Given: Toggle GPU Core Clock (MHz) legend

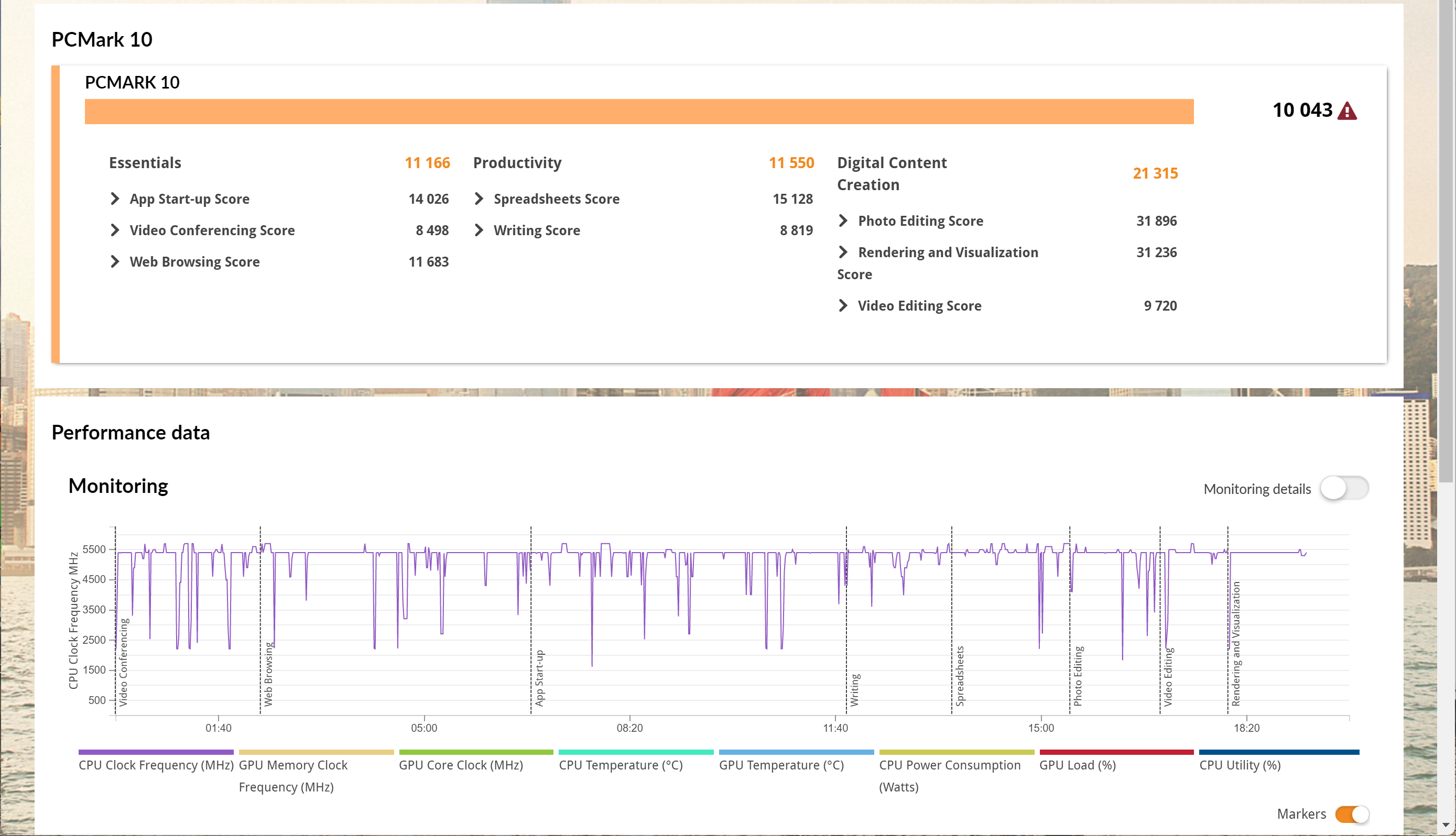Looking at the screenshot, I should point(476,762).
